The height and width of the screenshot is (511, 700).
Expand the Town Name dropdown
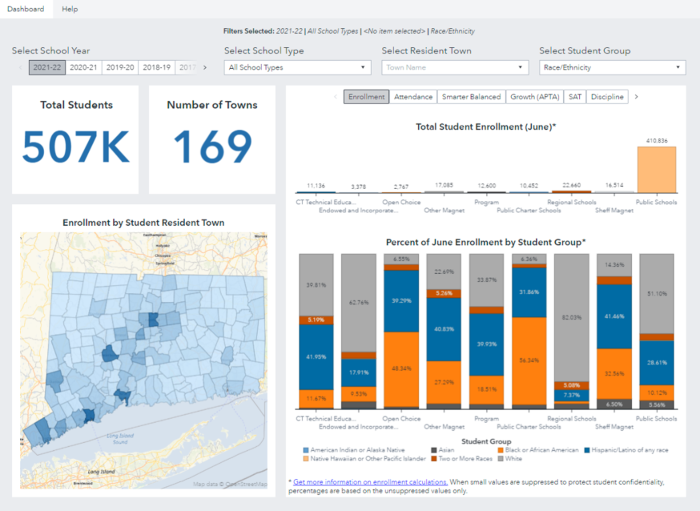(454, 68)
